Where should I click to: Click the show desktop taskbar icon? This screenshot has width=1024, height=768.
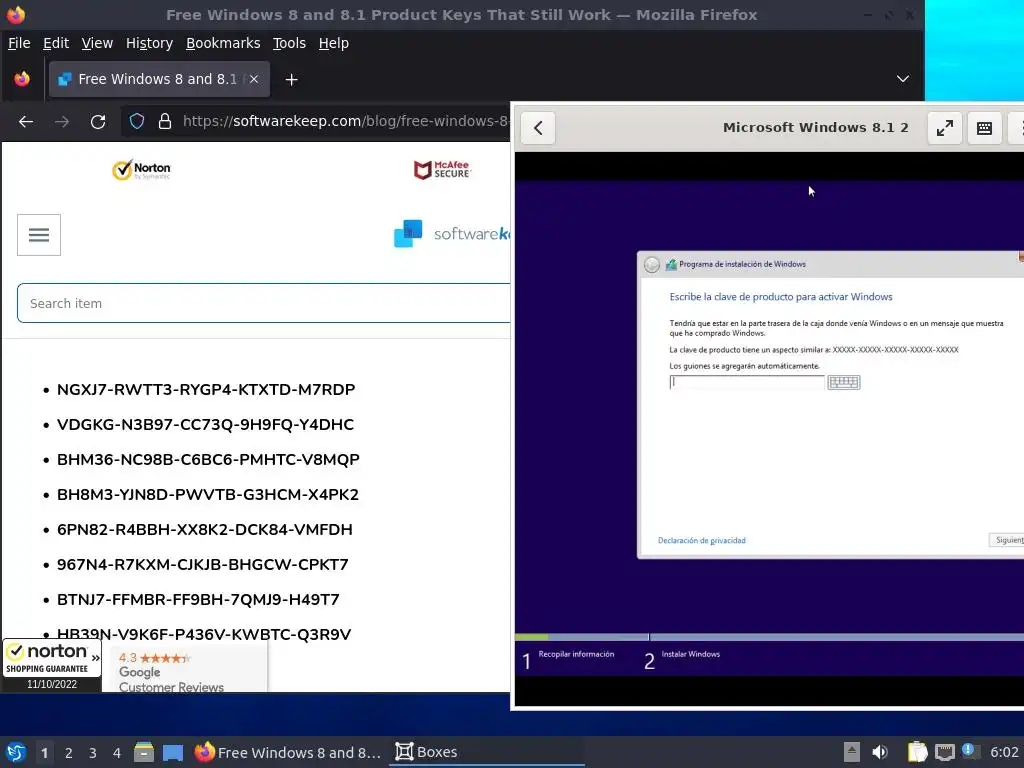(x=173, y=752)
